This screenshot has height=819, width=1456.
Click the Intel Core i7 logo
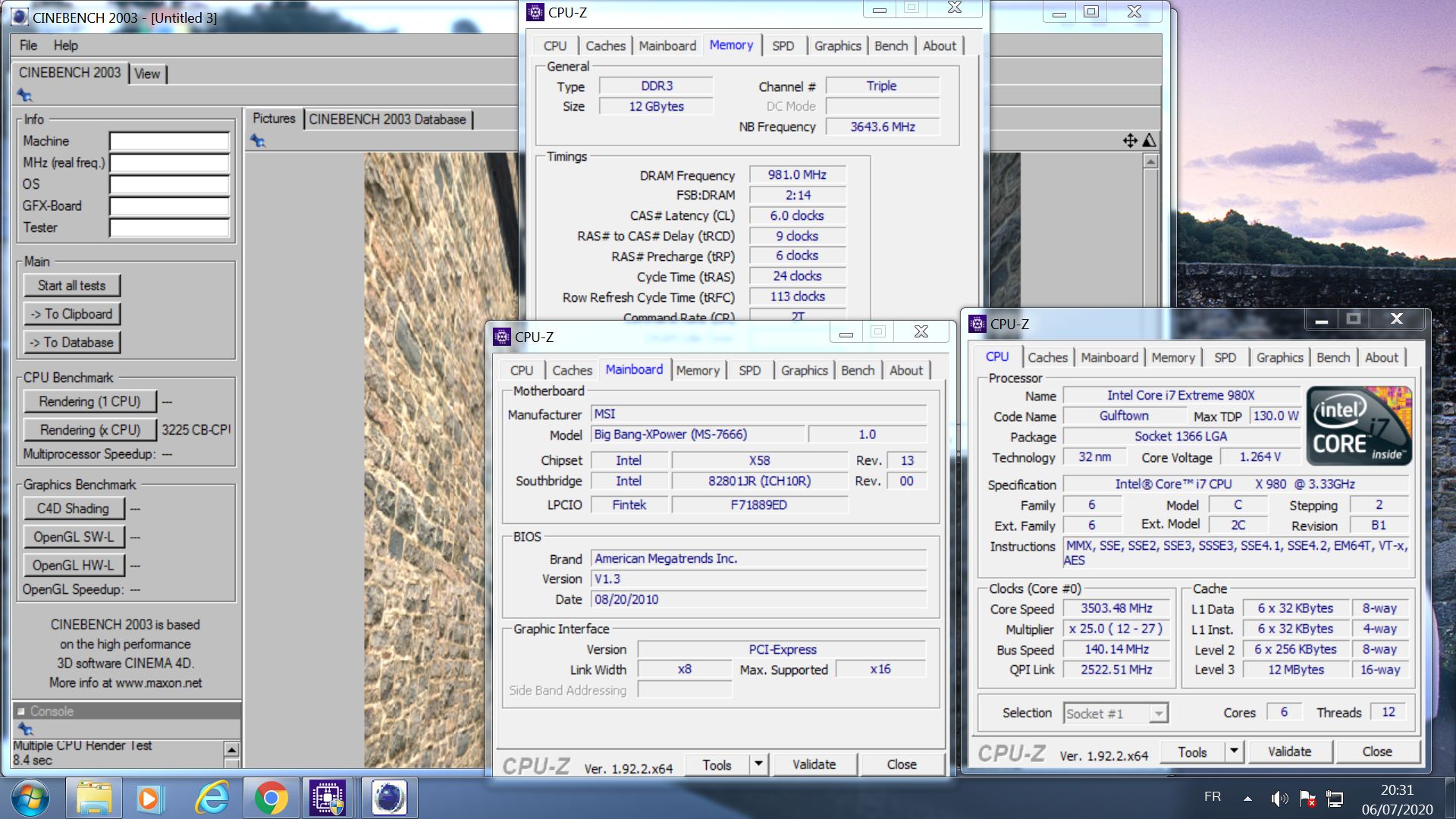pyautogui.click(x=1359, y=425)
